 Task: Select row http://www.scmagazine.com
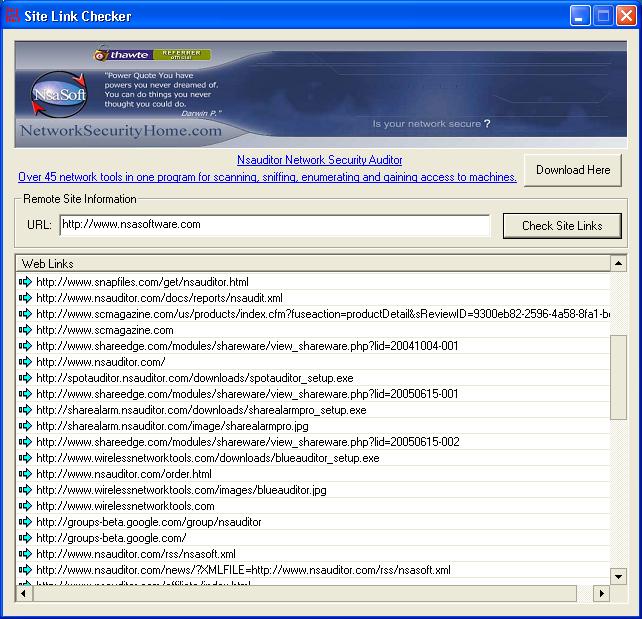[313, 330]
